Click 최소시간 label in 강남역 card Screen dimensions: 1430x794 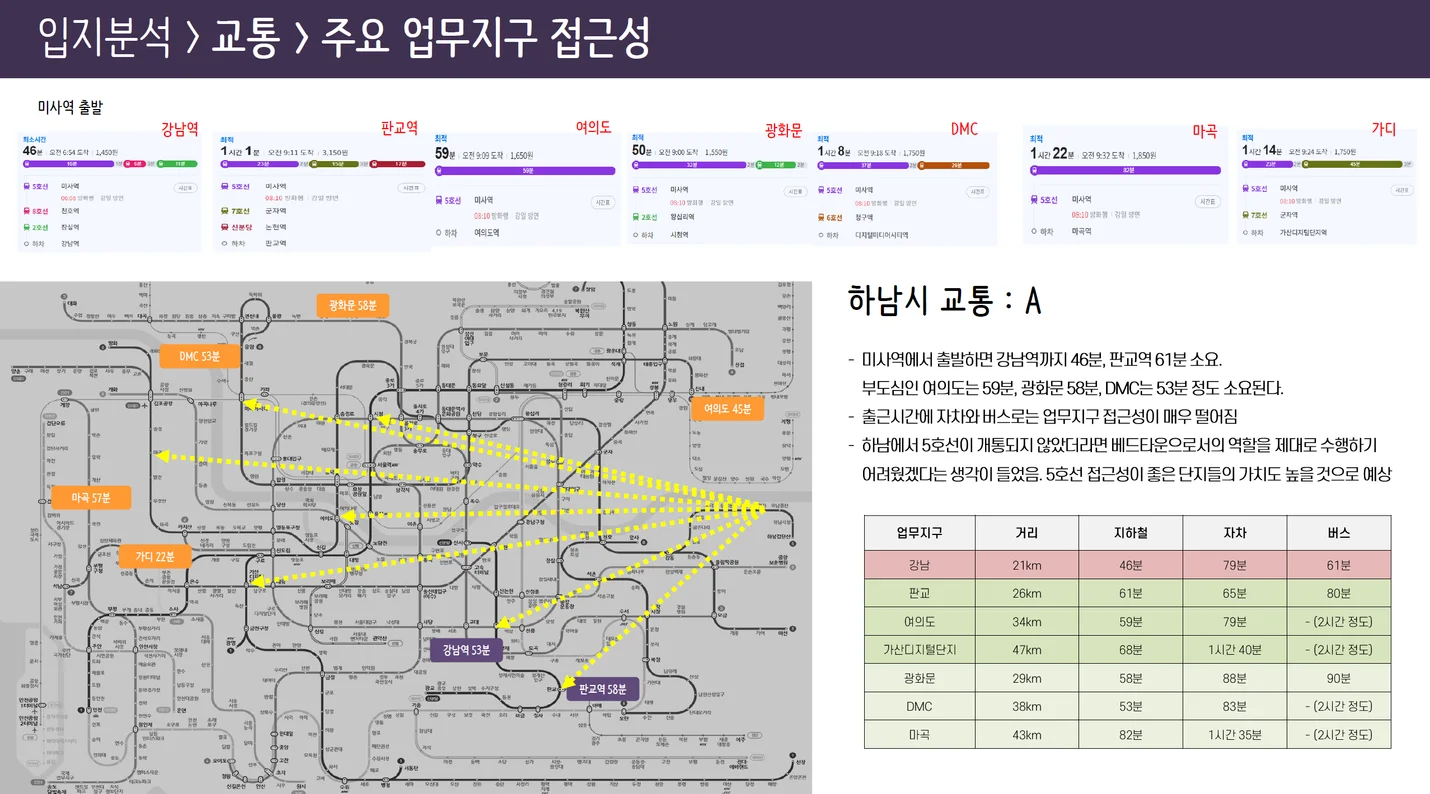pos(34,139)
